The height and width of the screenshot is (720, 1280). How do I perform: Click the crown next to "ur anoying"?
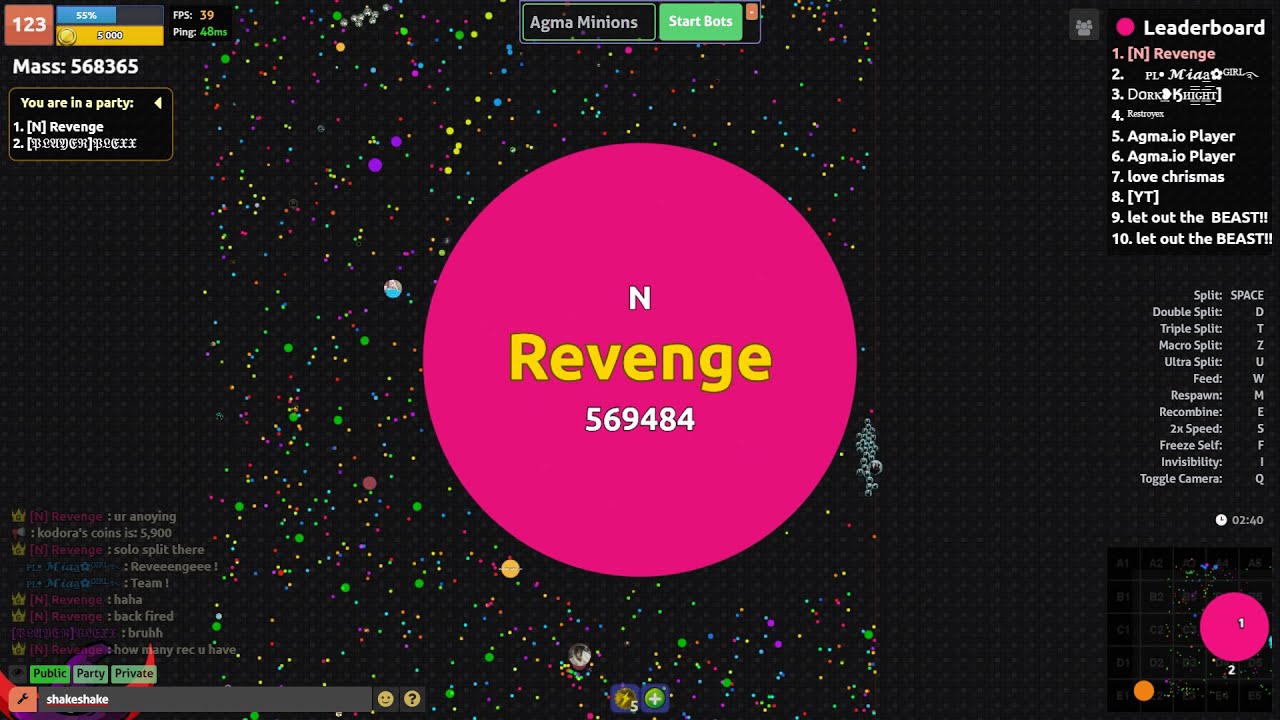click(18, 516)
